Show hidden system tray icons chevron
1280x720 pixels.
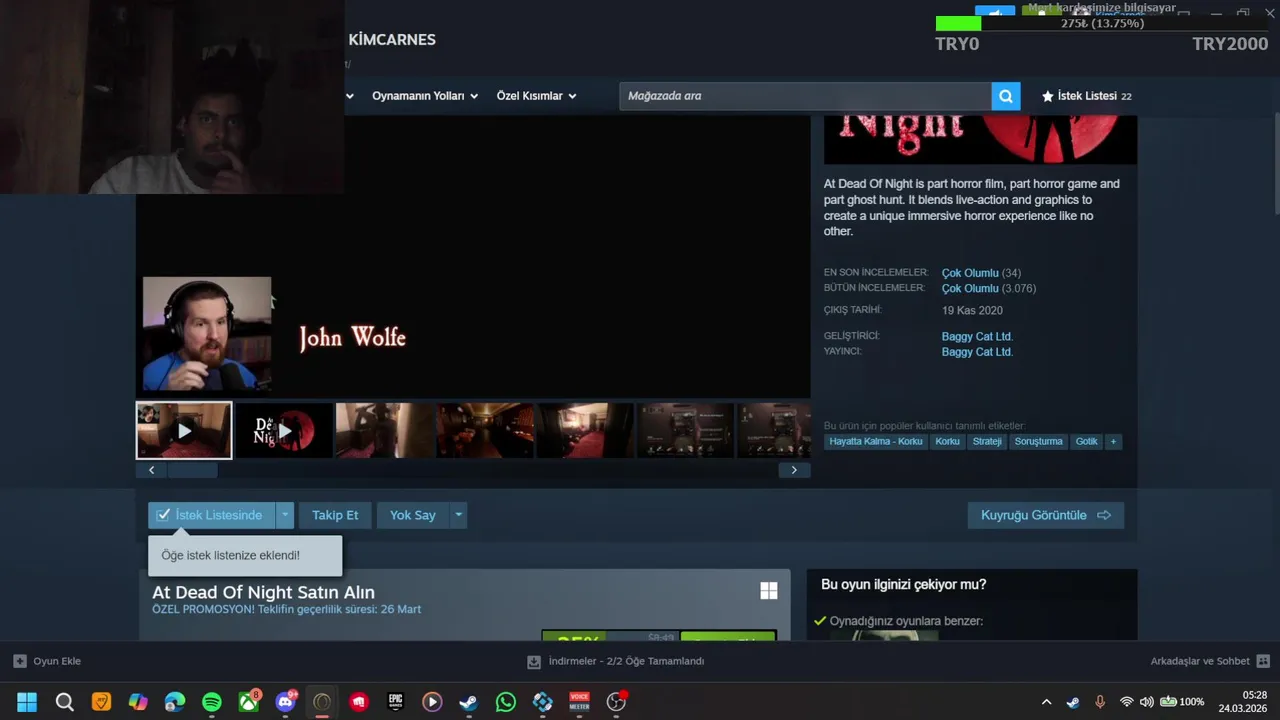1046,702
